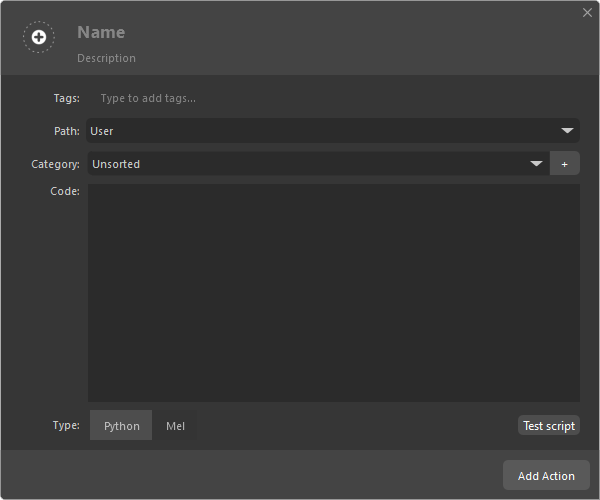Viewport: 600px width, 500px height.
Task: Select Python script type
Action: (x=121, y=425)
